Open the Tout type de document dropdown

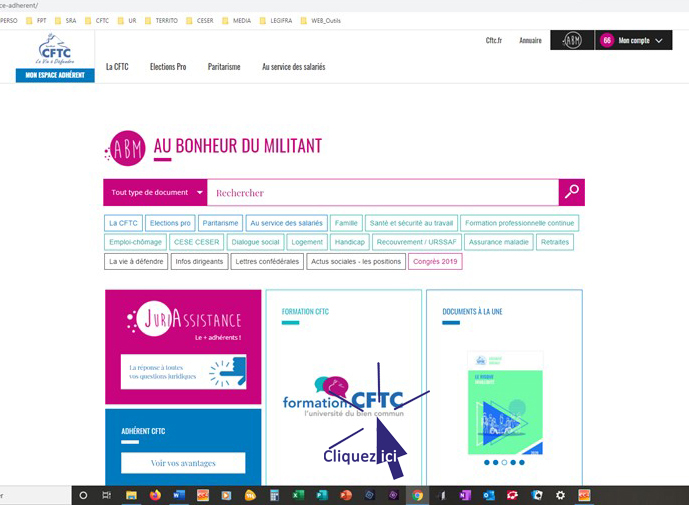pyautogui.click(x=155, y=193)
